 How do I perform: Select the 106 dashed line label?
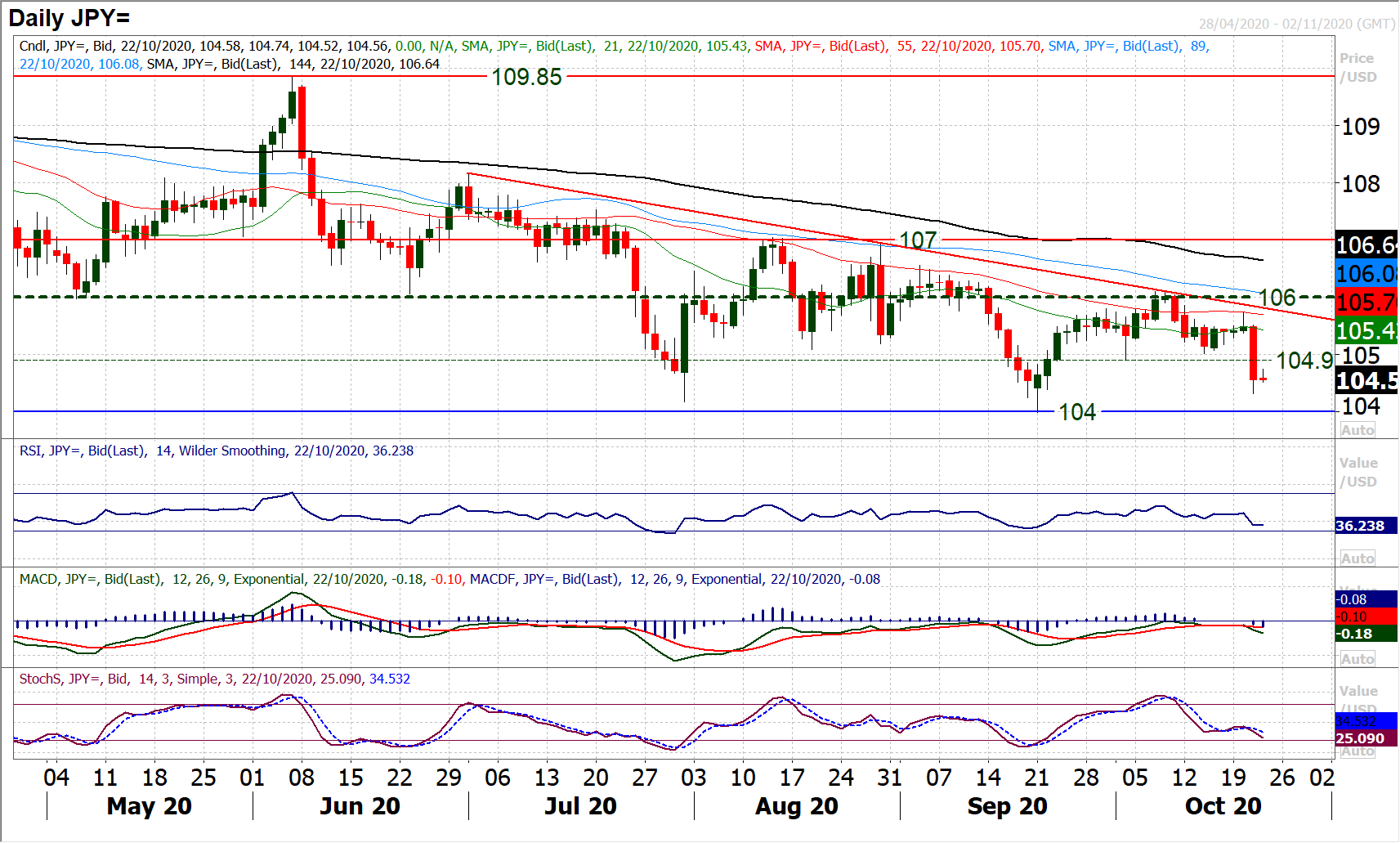pos(1277,298)
